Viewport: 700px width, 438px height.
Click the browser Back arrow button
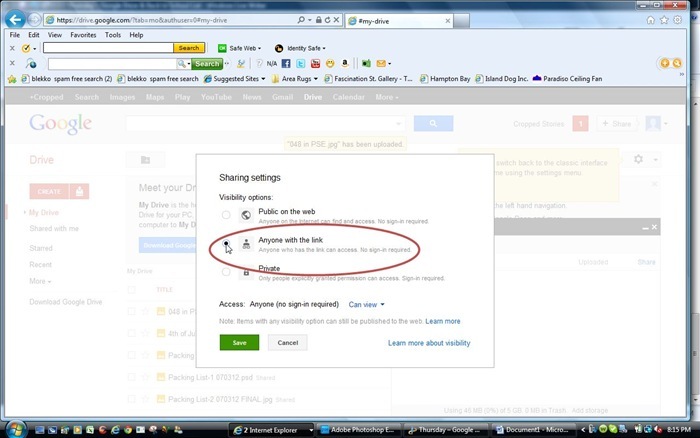point(15,20)
